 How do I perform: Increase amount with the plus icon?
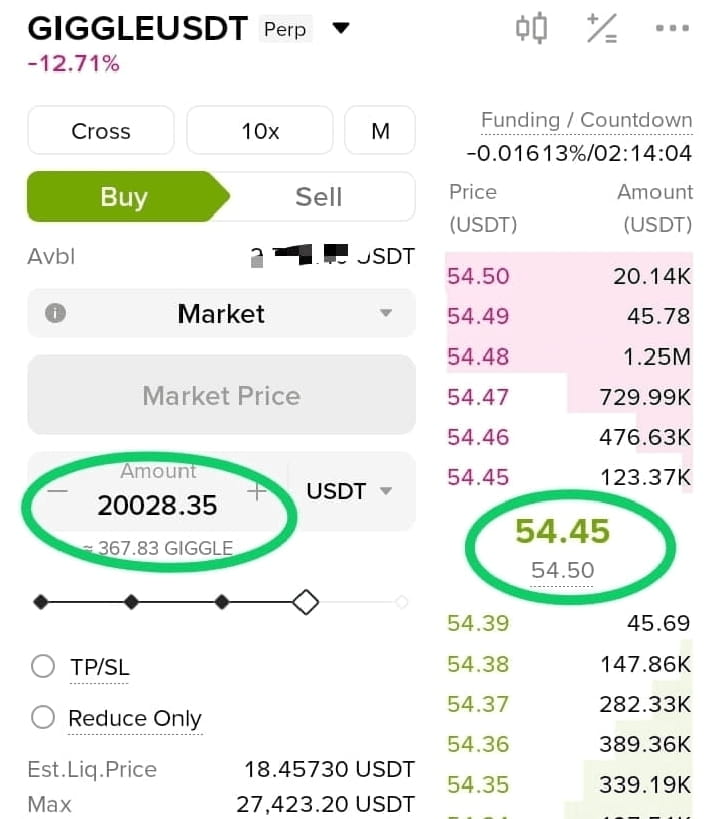tap(257, 491)
